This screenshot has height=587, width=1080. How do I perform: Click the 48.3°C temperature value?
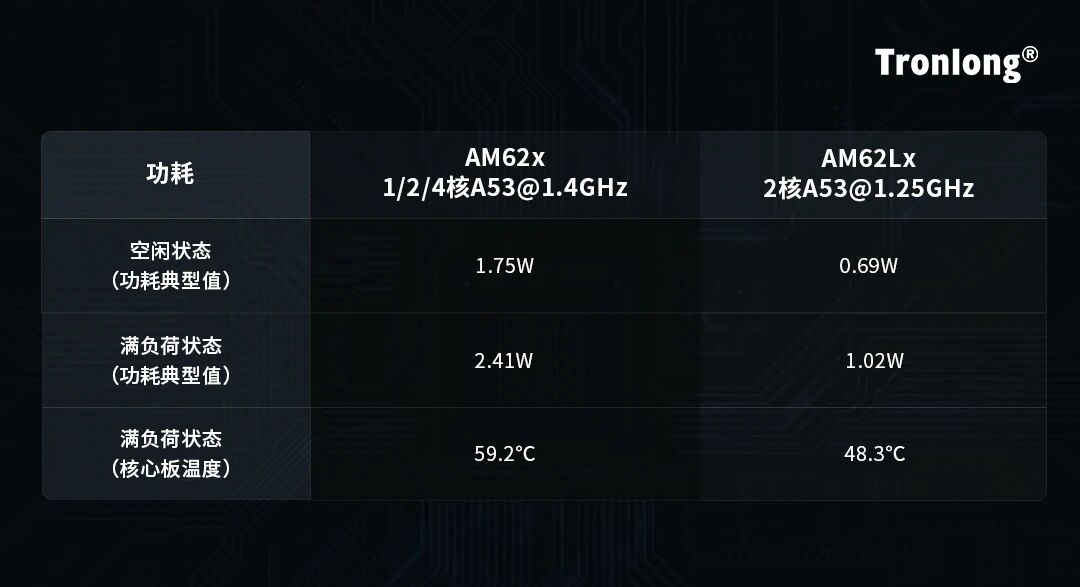pyautogui.click(x=875, y=453)
